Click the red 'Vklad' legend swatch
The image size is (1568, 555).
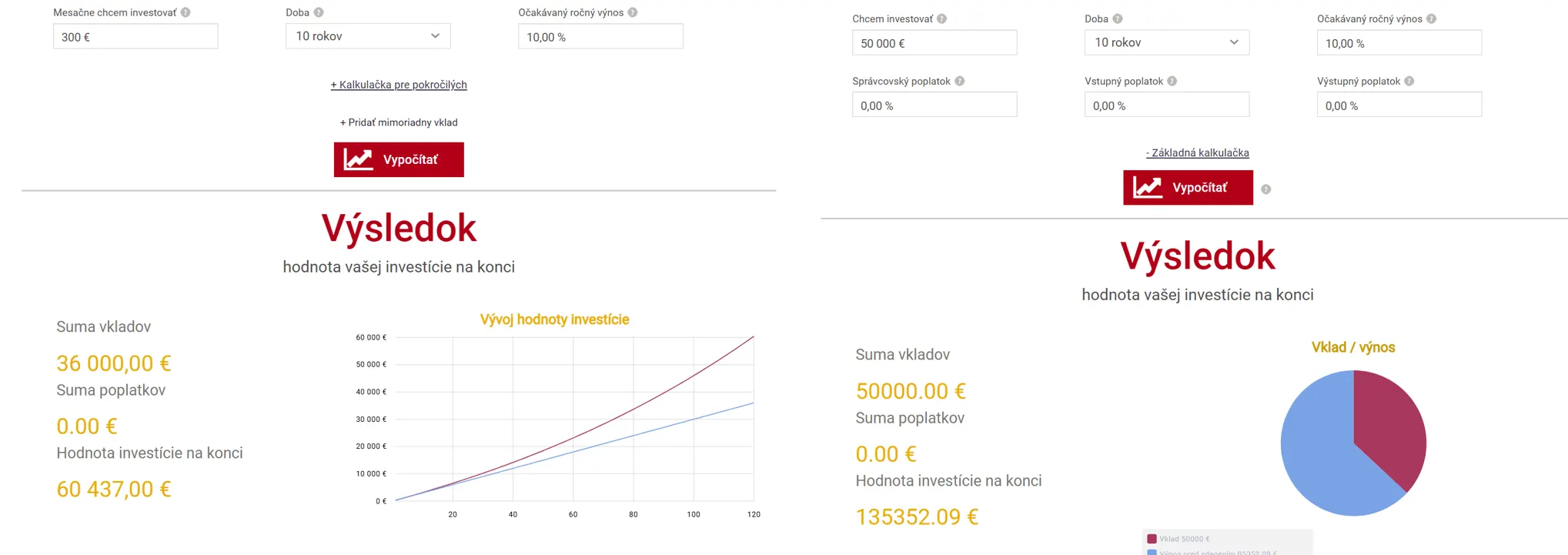click(1152, 539)
